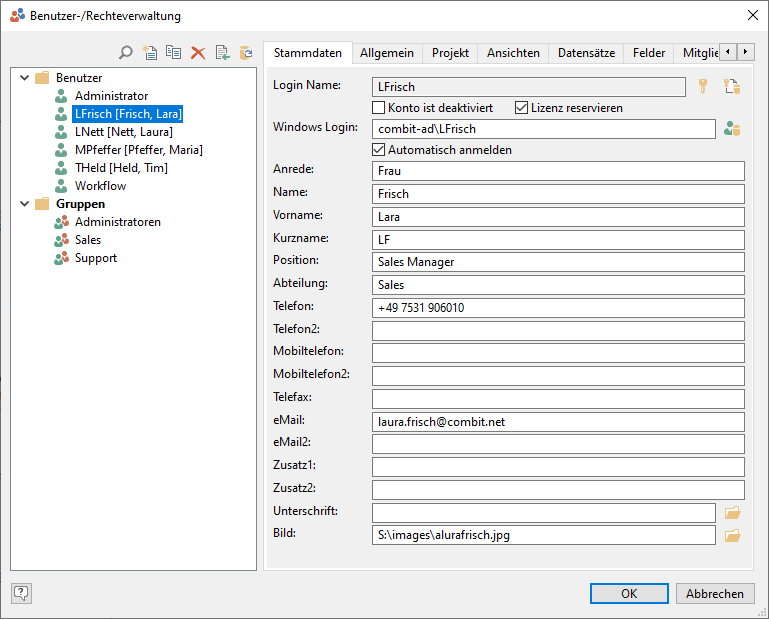Open the folder browse icon for Bild

732,536
